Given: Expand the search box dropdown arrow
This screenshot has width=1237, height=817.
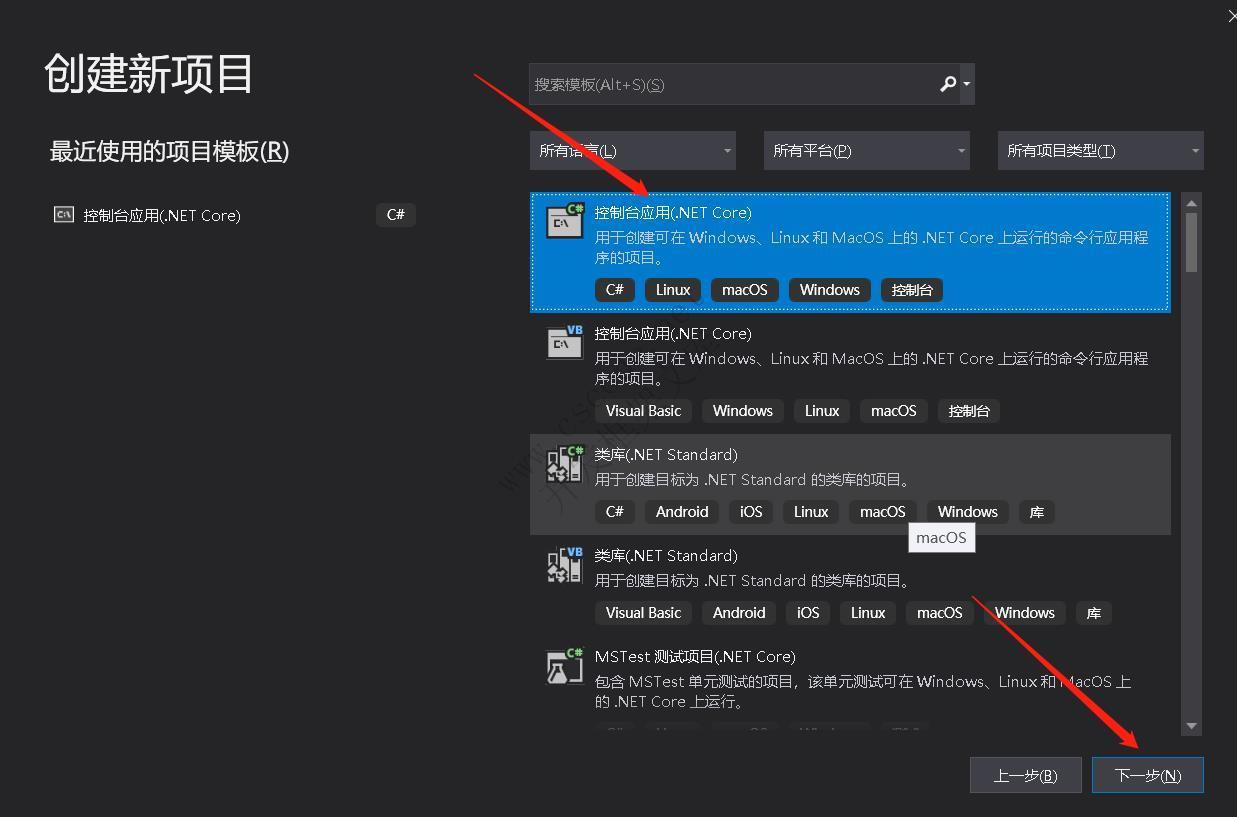Looking at the screenshot, I should pyautogui.click(x=966, y=84).
